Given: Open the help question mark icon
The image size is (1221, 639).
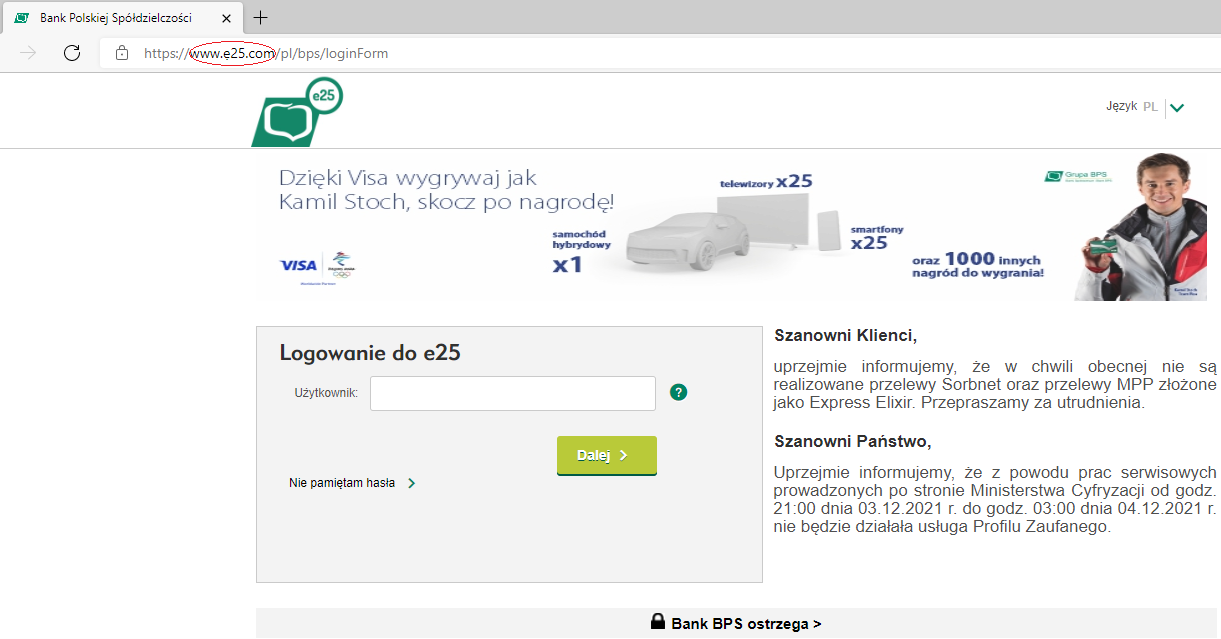Looking at the screenshot, I should click(x=679, y=393).
